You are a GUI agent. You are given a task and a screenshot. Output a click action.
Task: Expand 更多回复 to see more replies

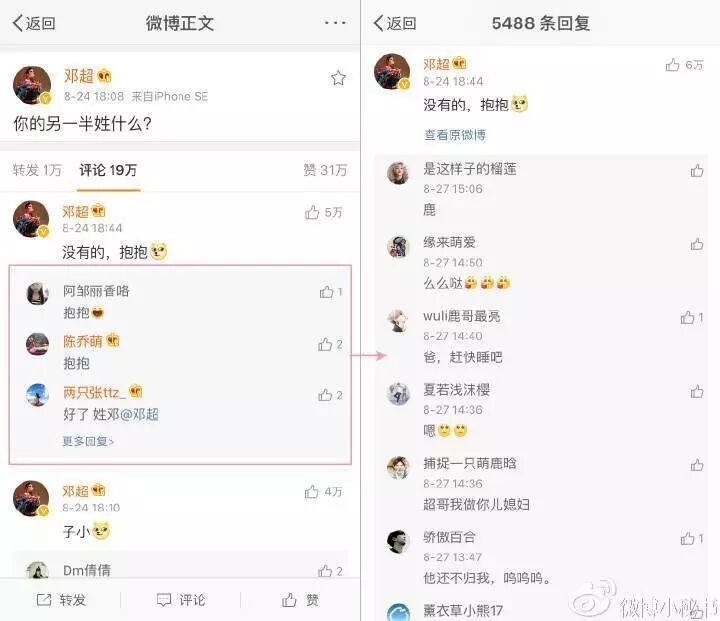88,441
